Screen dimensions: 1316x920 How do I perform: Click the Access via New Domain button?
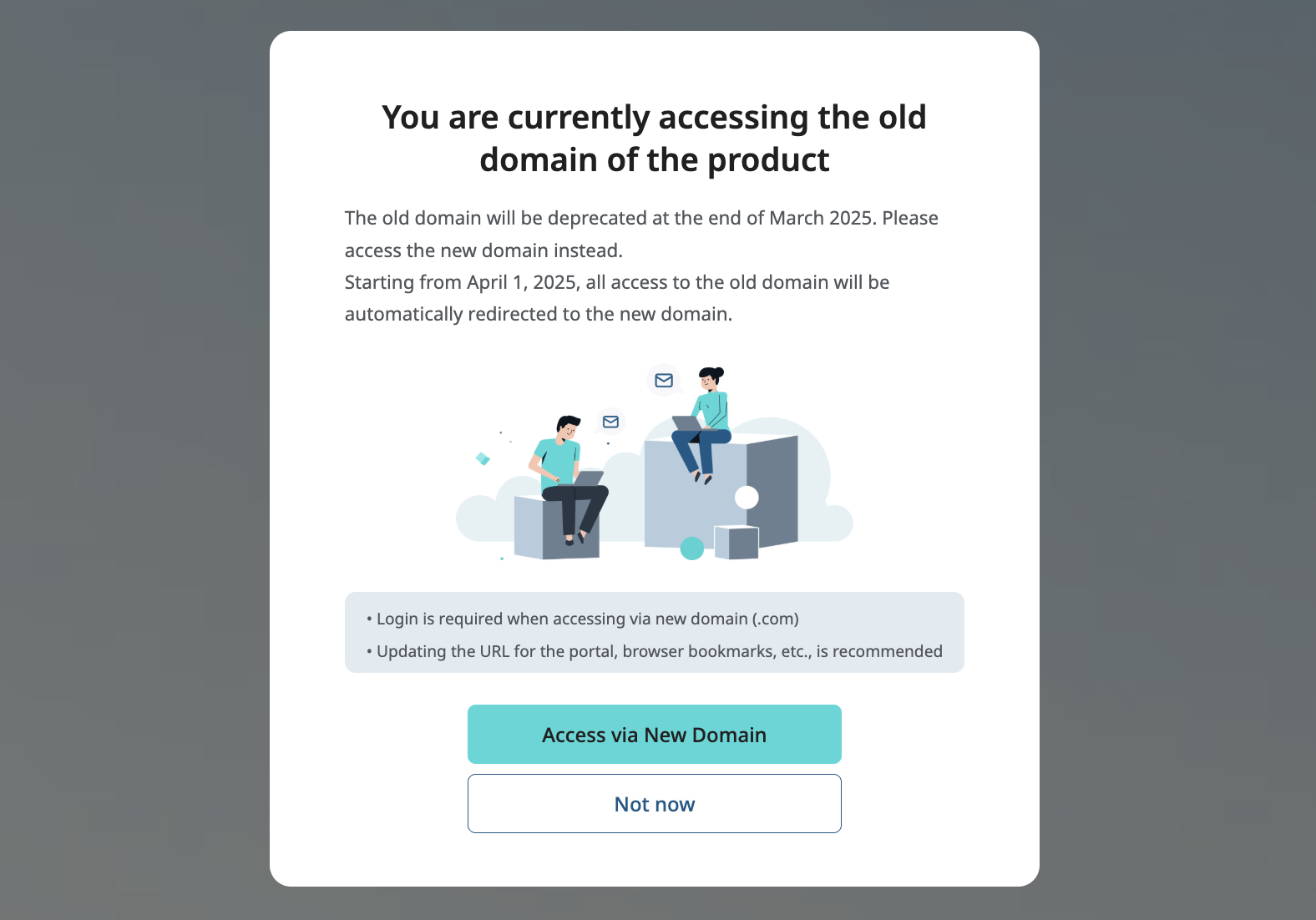click(655, 734)
